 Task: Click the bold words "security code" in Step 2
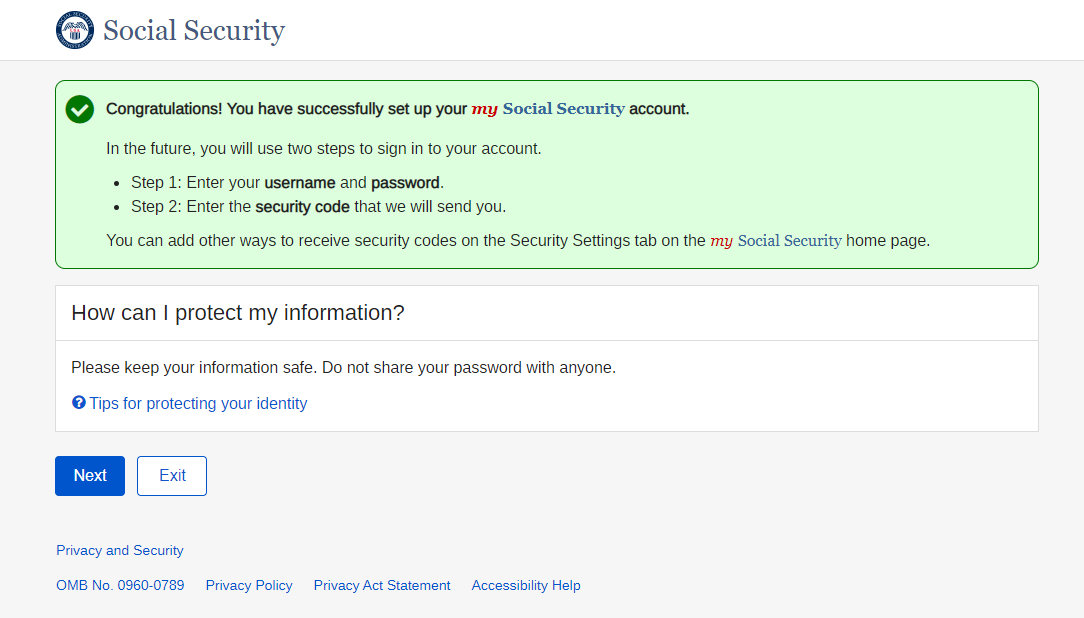(x=302, y=207)
